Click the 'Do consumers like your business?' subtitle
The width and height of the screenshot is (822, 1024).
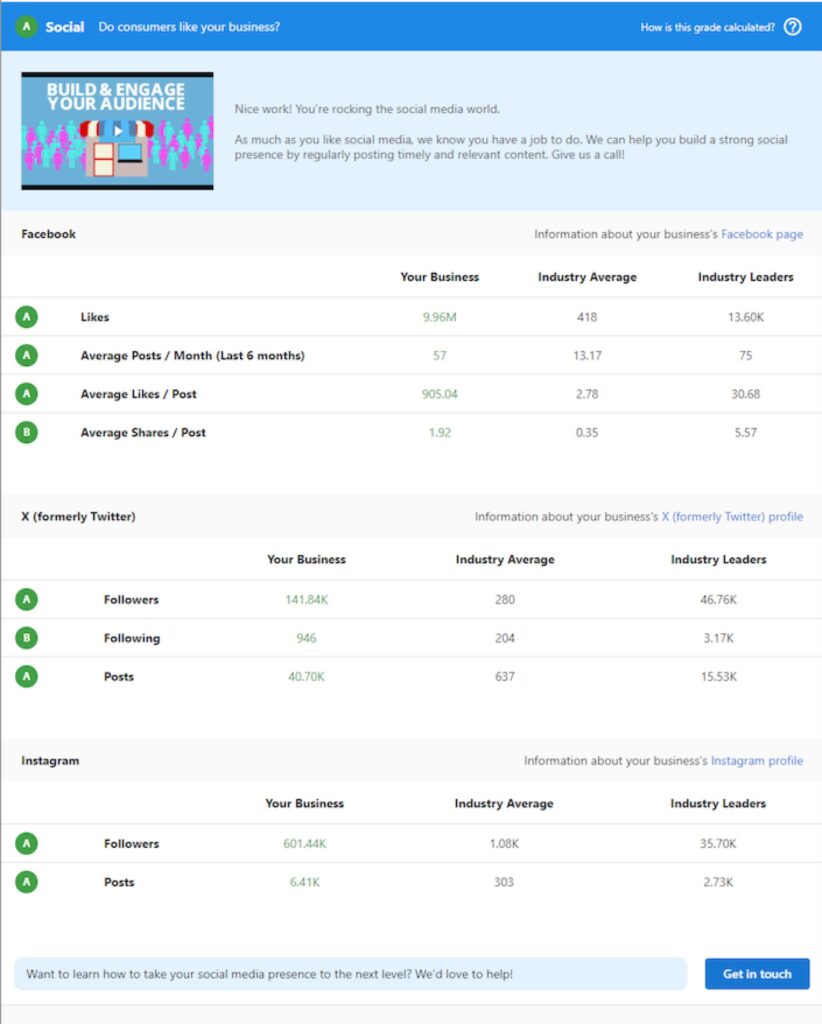pyautogui.click(x=189, y=27)
